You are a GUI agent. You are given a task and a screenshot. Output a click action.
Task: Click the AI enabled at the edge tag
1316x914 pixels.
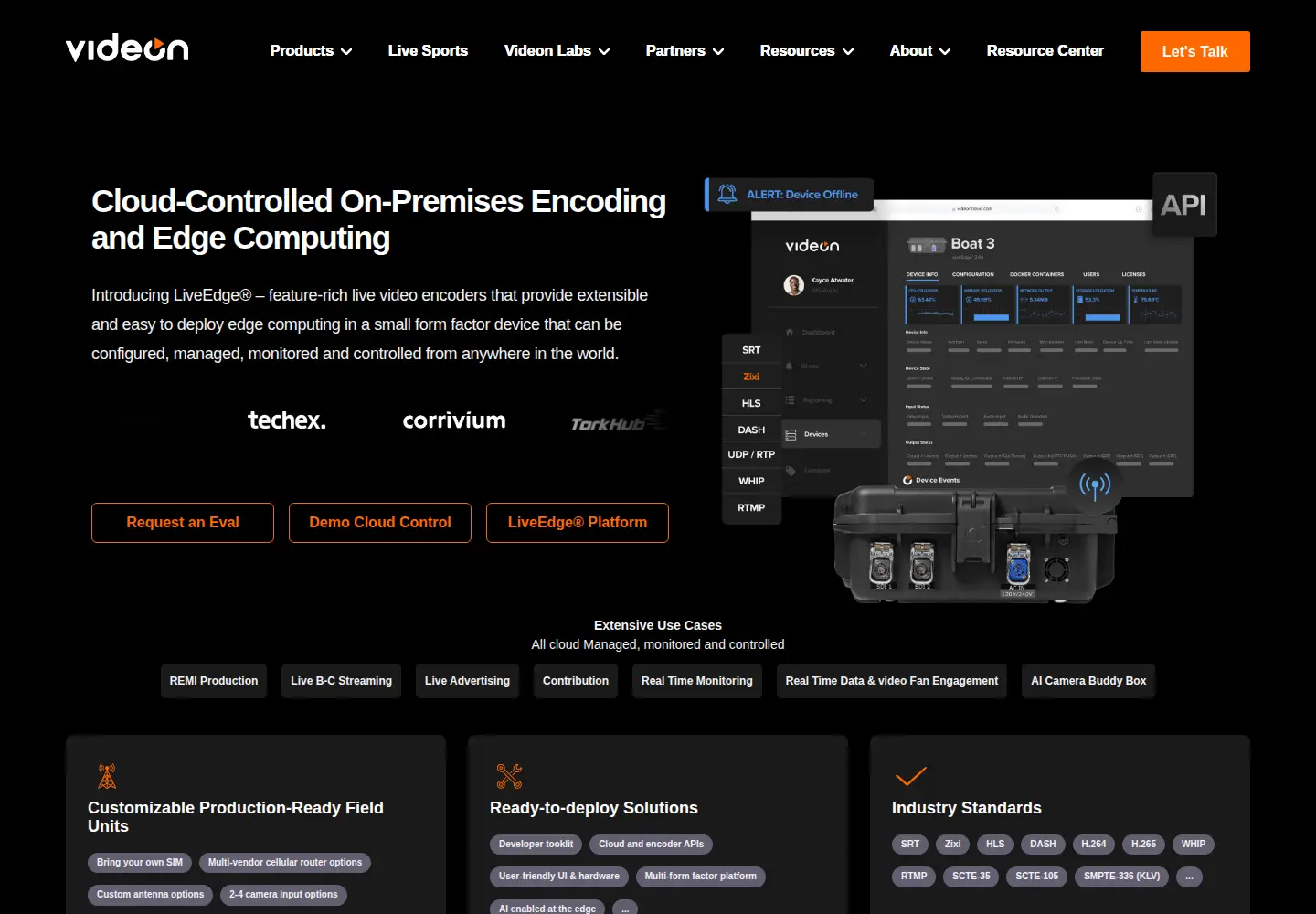pyautogui.click(x=547, y=907)
